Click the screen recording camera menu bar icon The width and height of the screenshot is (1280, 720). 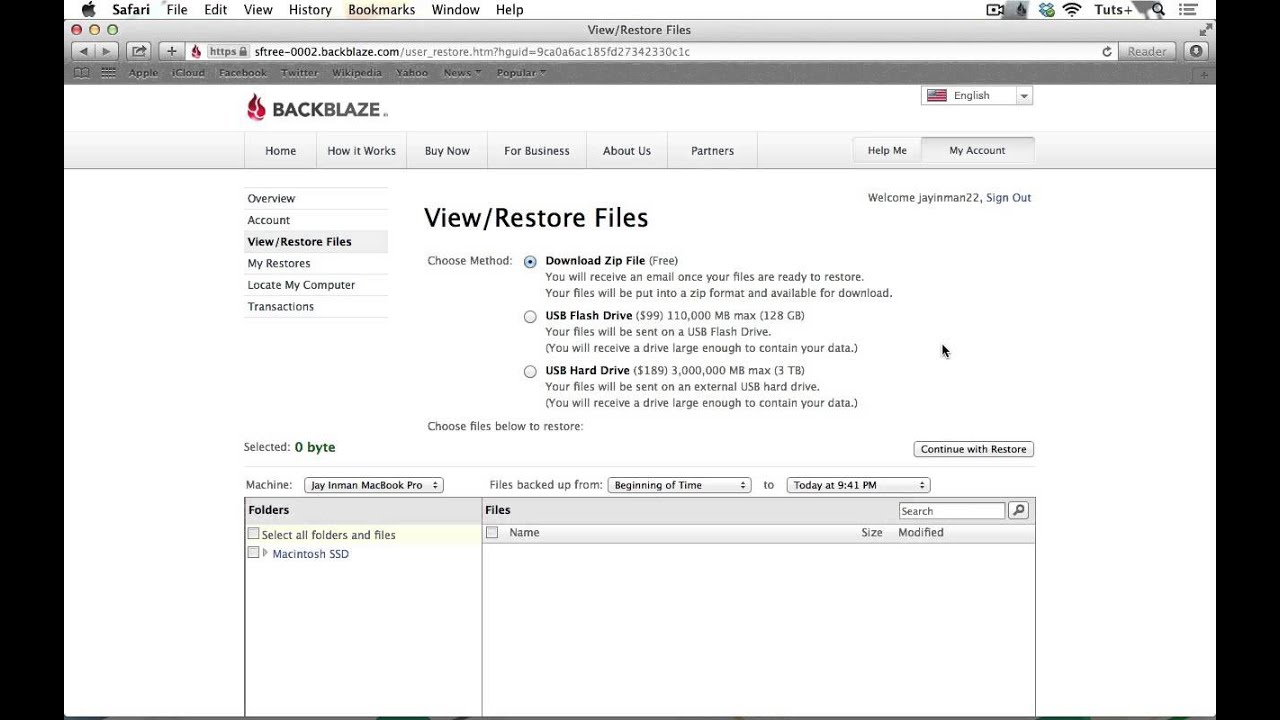[995, 9]
